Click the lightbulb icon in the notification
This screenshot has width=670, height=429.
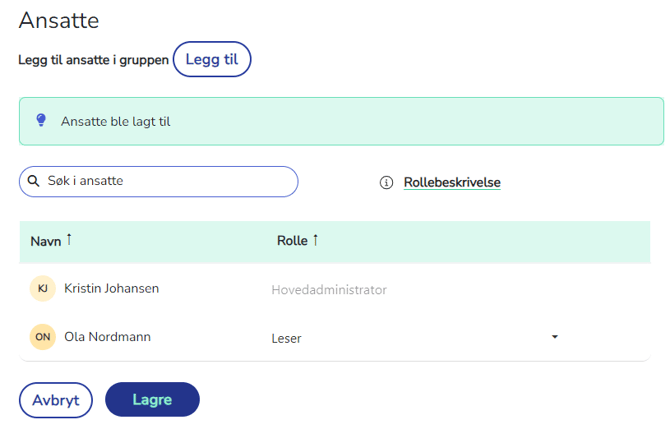(x=41, y=120)
